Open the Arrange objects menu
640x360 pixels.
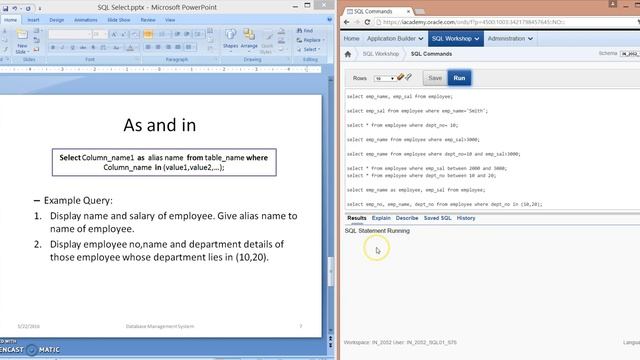(249, 40)
